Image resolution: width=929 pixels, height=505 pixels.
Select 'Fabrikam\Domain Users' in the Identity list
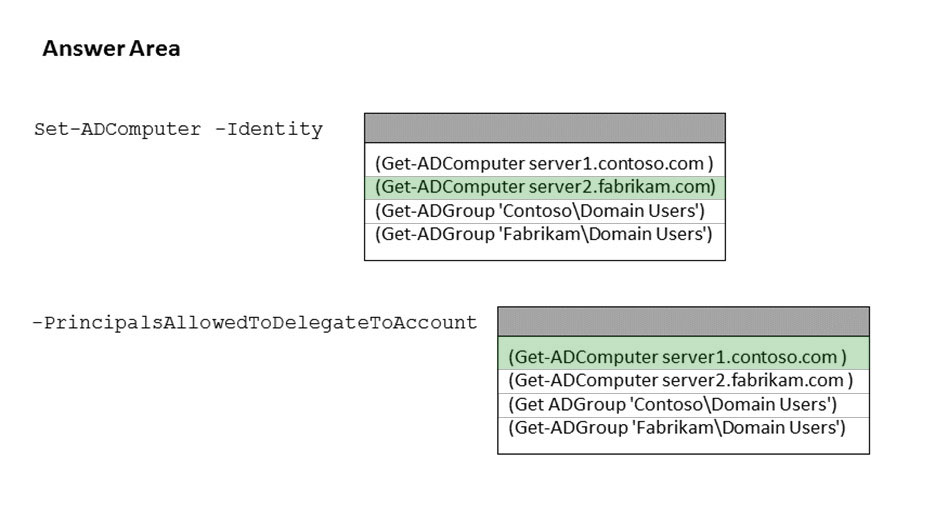[x=543, y=235]
